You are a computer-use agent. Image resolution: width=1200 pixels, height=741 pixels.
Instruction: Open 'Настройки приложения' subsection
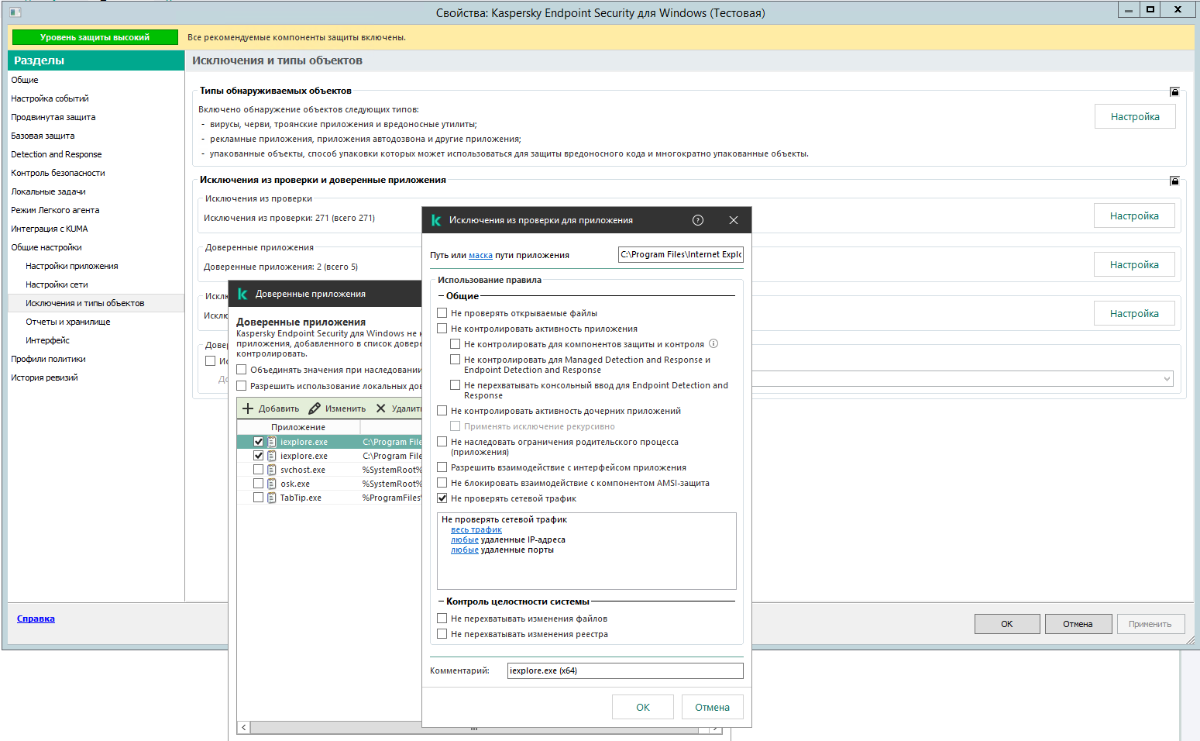pos(72,266)
